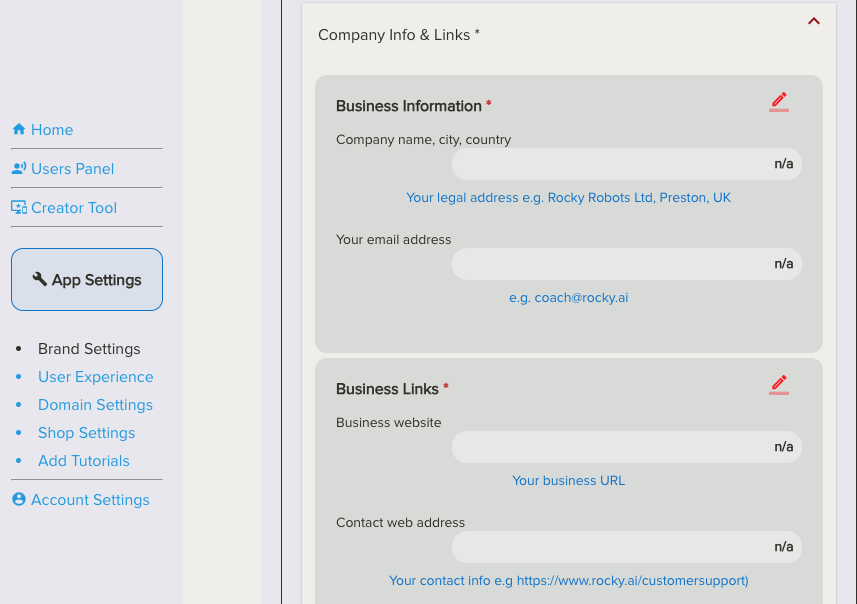Collapse the Company Info & Links section
The width and height of the screenshot is (857, 604).
[814, 21]
